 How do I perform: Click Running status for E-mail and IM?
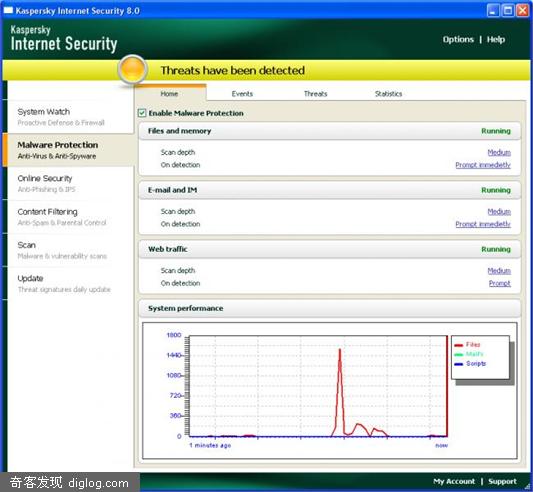tap(496, 190)
